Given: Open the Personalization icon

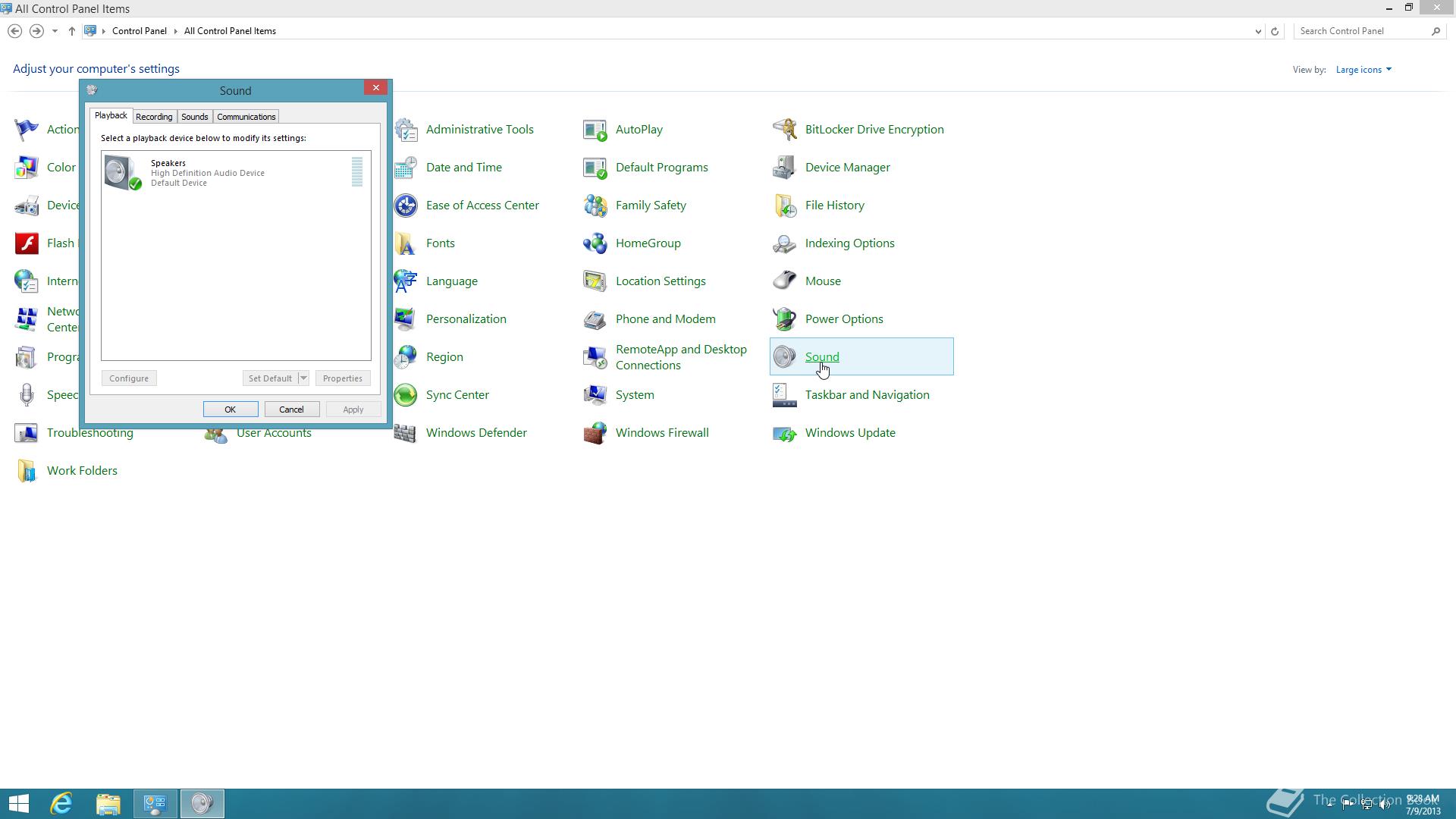Looking at the screenshot, I should [406, 319].
